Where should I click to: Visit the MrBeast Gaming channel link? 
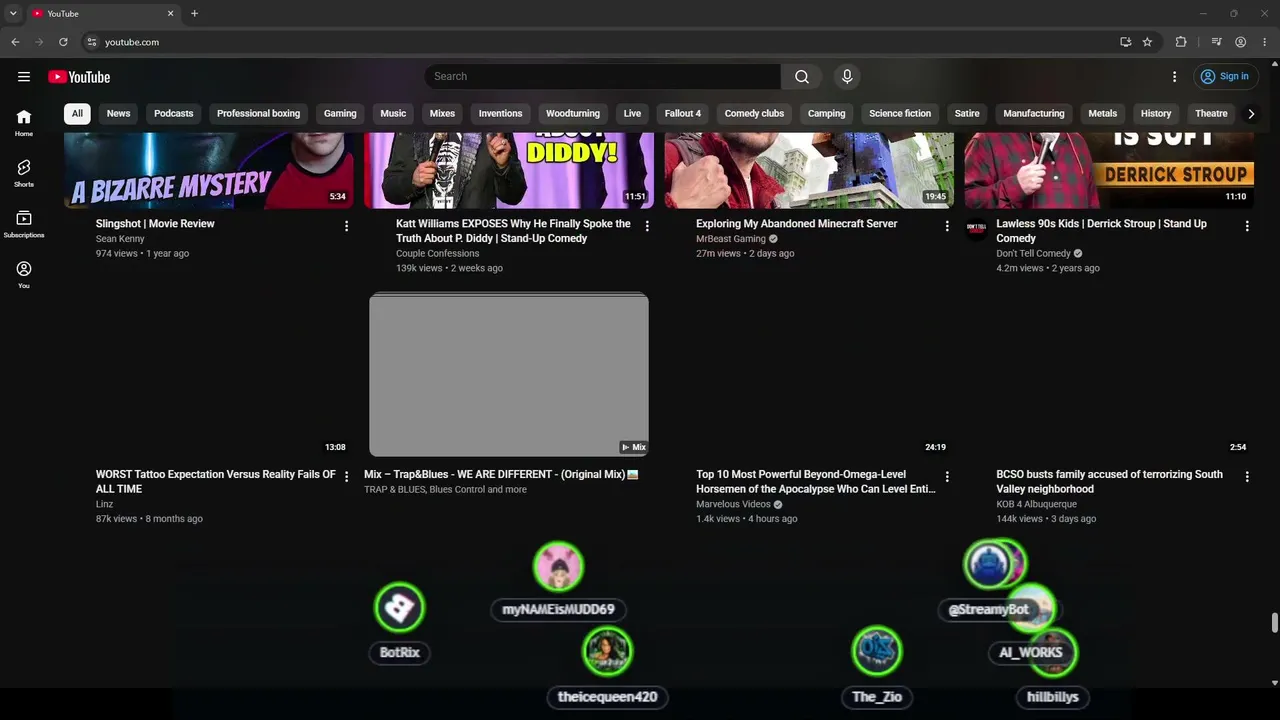[x=731, y=239]
